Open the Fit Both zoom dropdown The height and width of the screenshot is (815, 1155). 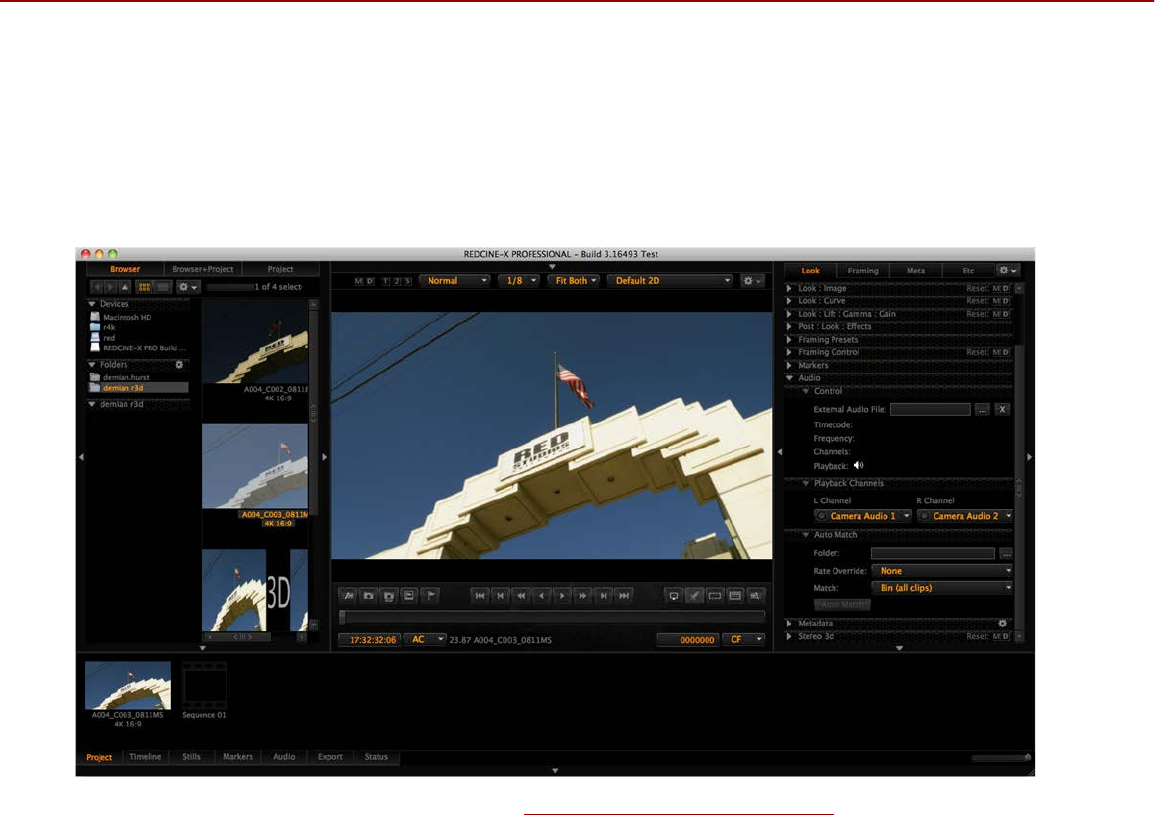tap(573, 281)
